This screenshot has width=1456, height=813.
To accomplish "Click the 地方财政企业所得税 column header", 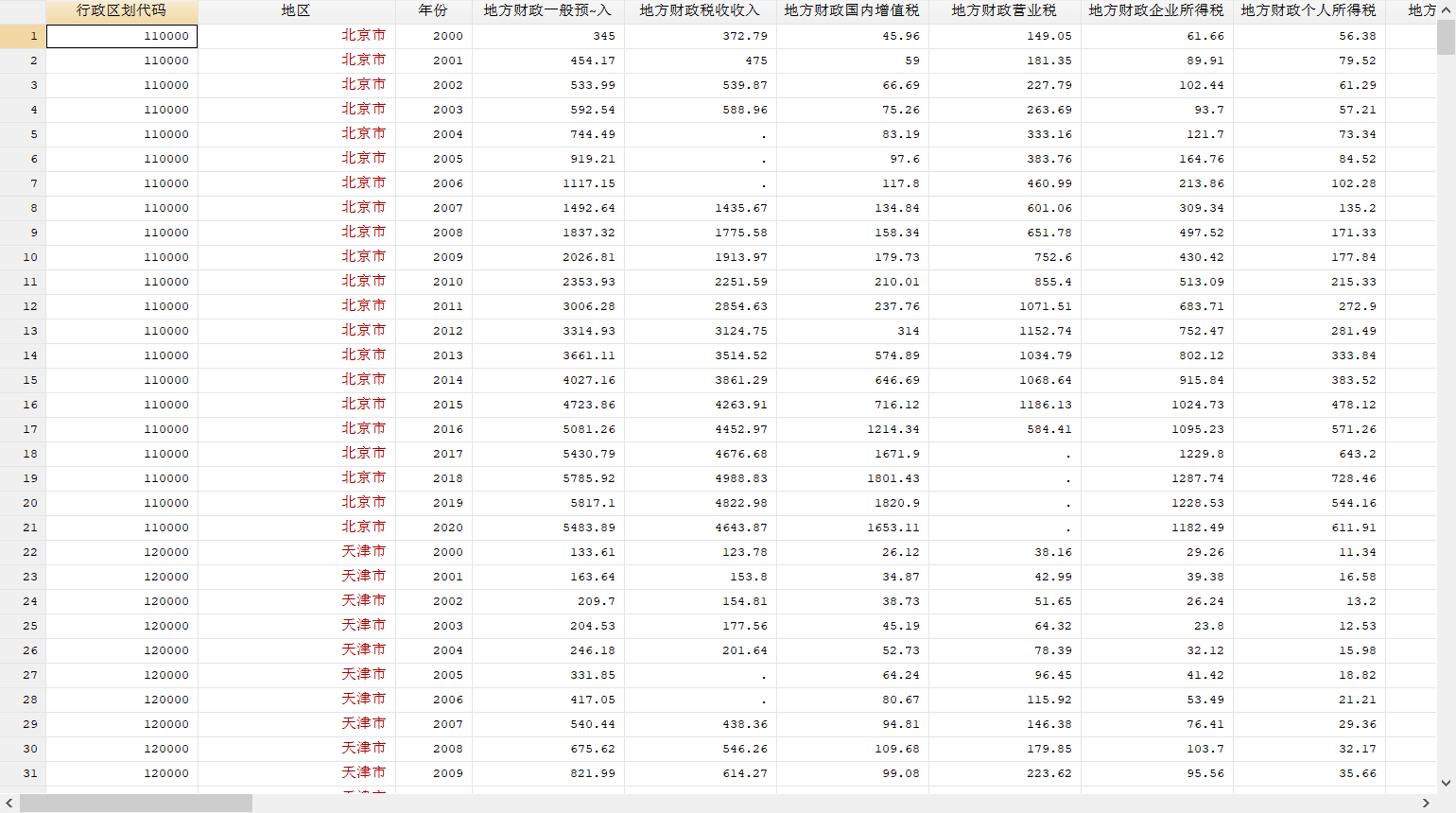I will tap(1156, 11).
